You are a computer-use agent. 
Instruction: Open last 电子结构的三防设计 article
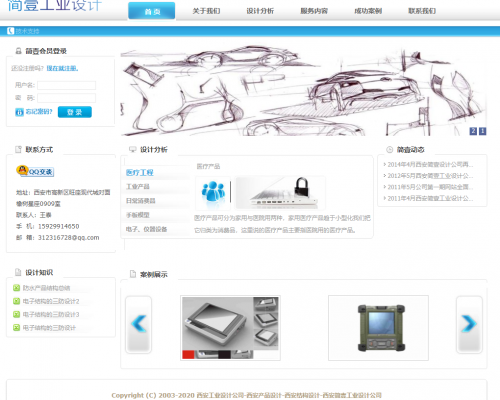[x=49, y=328]
